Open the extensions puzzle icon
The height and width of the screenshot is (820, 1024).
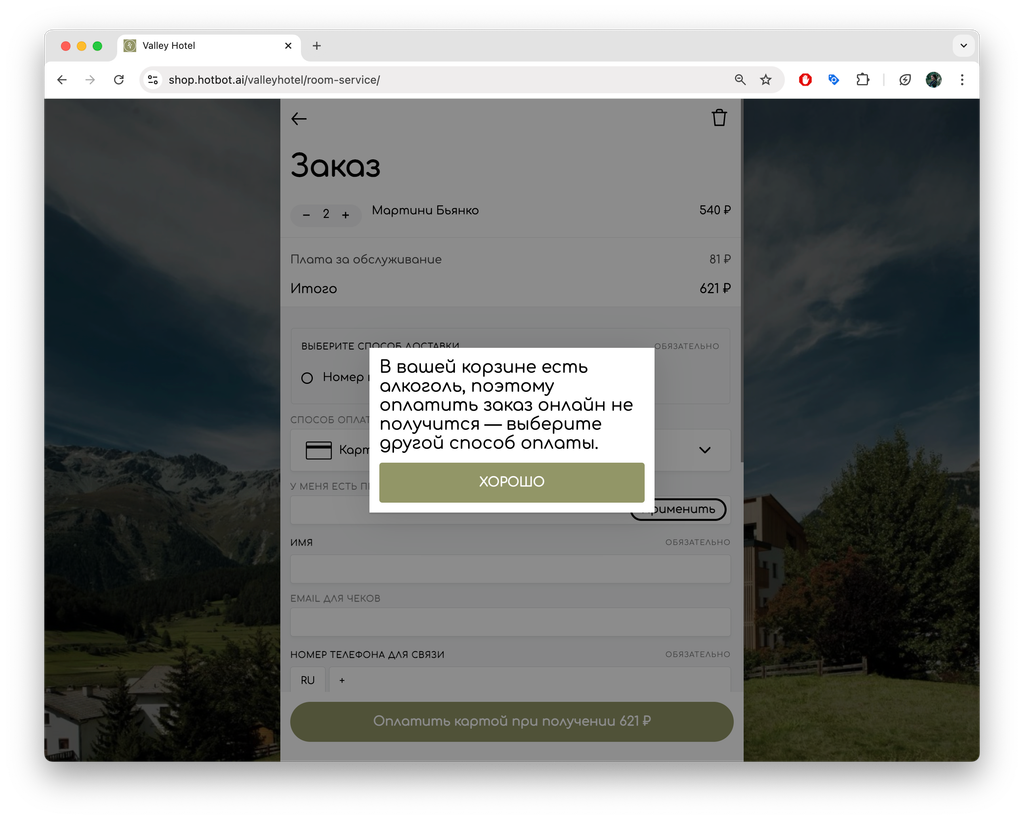point(863,80)
